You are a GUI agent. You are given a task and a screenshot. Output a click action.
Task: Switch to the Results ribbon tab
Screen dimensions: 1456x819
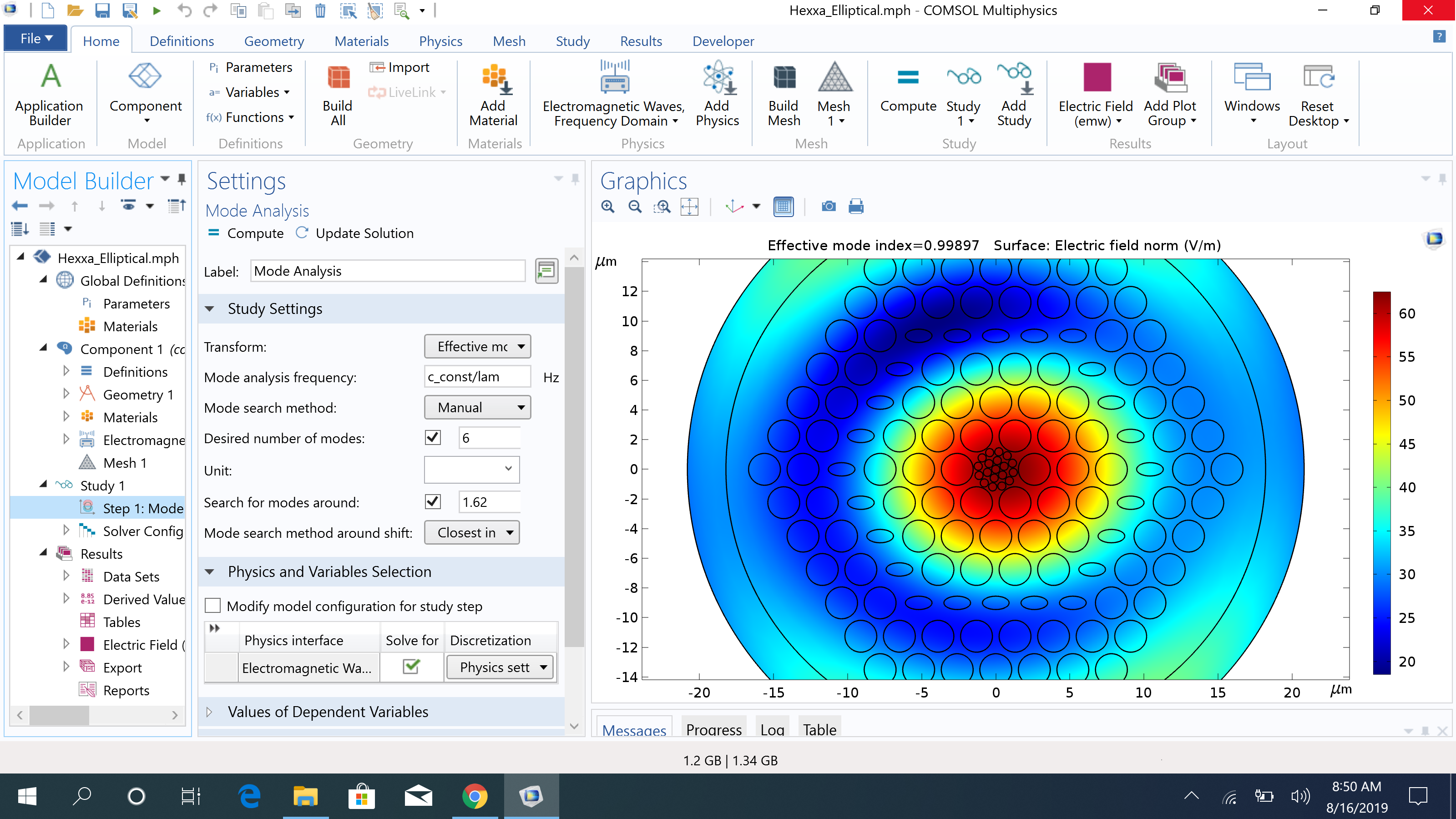click(640, 41)
